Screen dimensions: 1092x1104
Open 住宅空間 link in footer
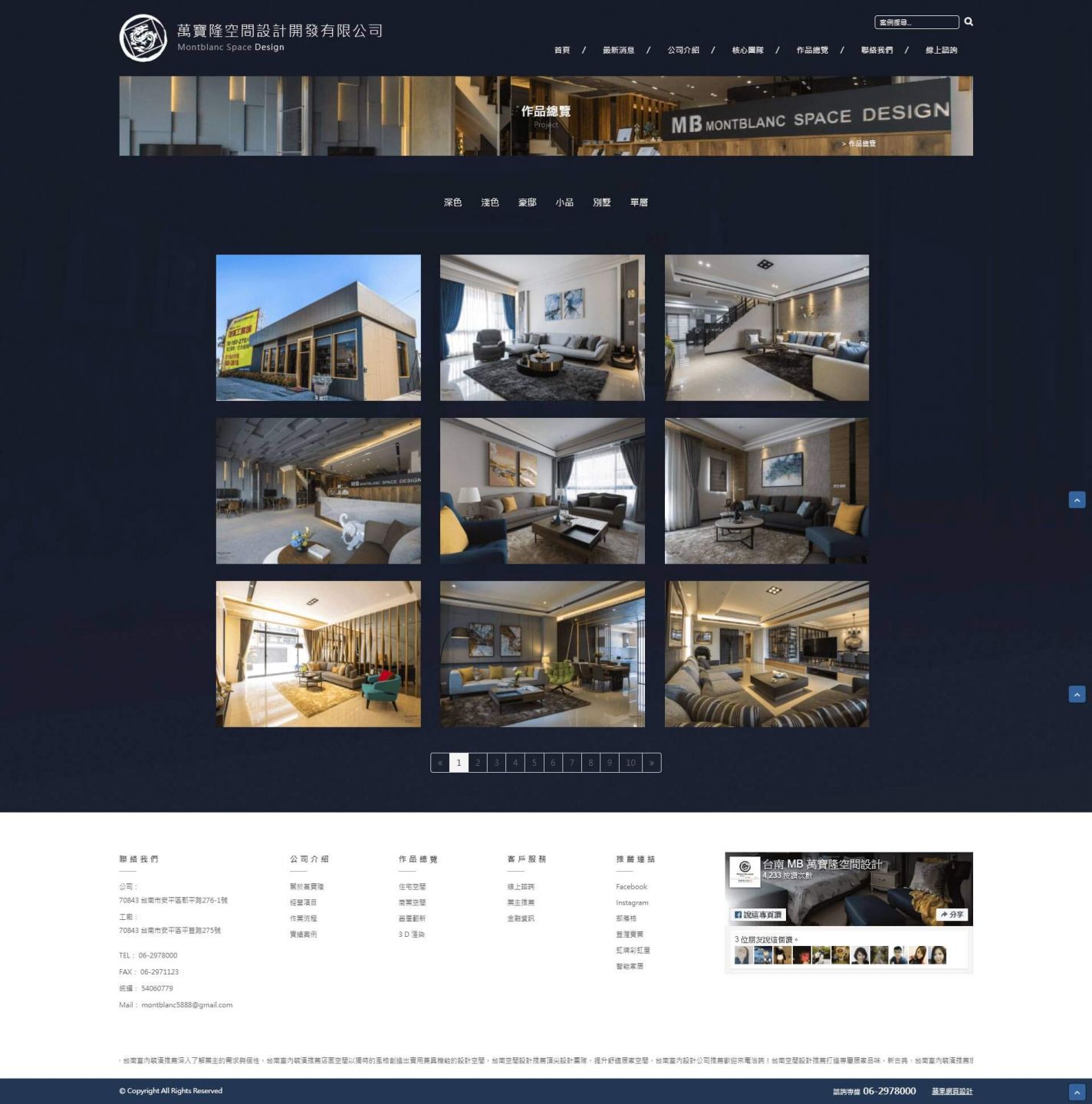412,887
